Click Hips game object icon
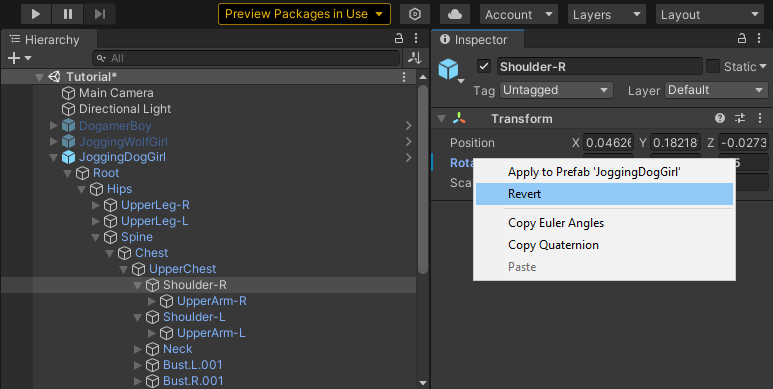This screenshot has width=773, height=389. pos(97,189)
